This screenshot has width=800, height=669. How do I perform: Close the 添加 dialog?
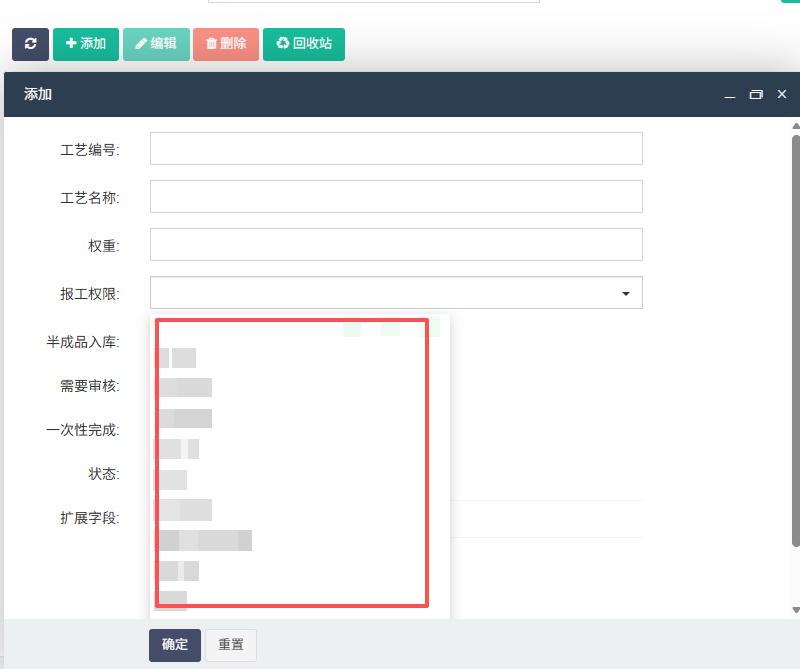782,94
